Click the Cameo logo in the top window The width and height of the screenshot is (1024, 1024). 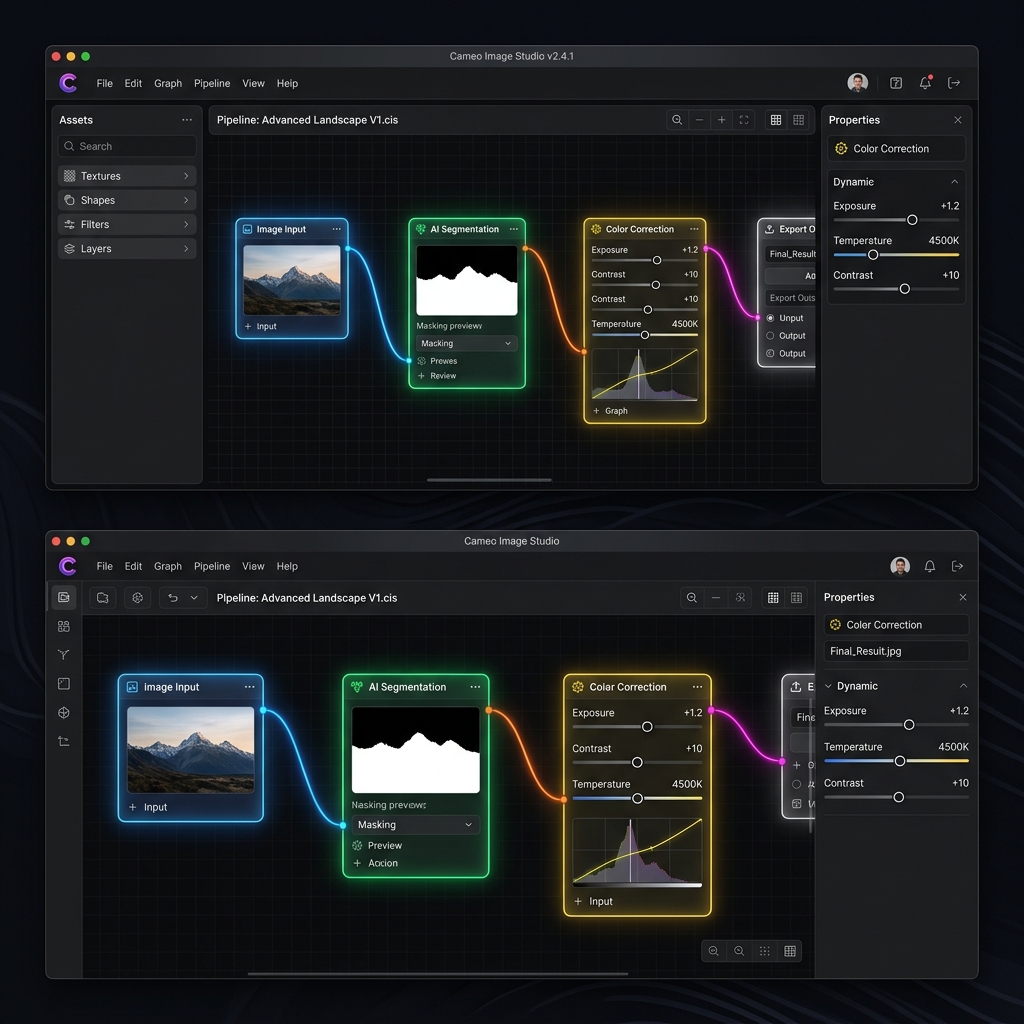coord(68,83)
